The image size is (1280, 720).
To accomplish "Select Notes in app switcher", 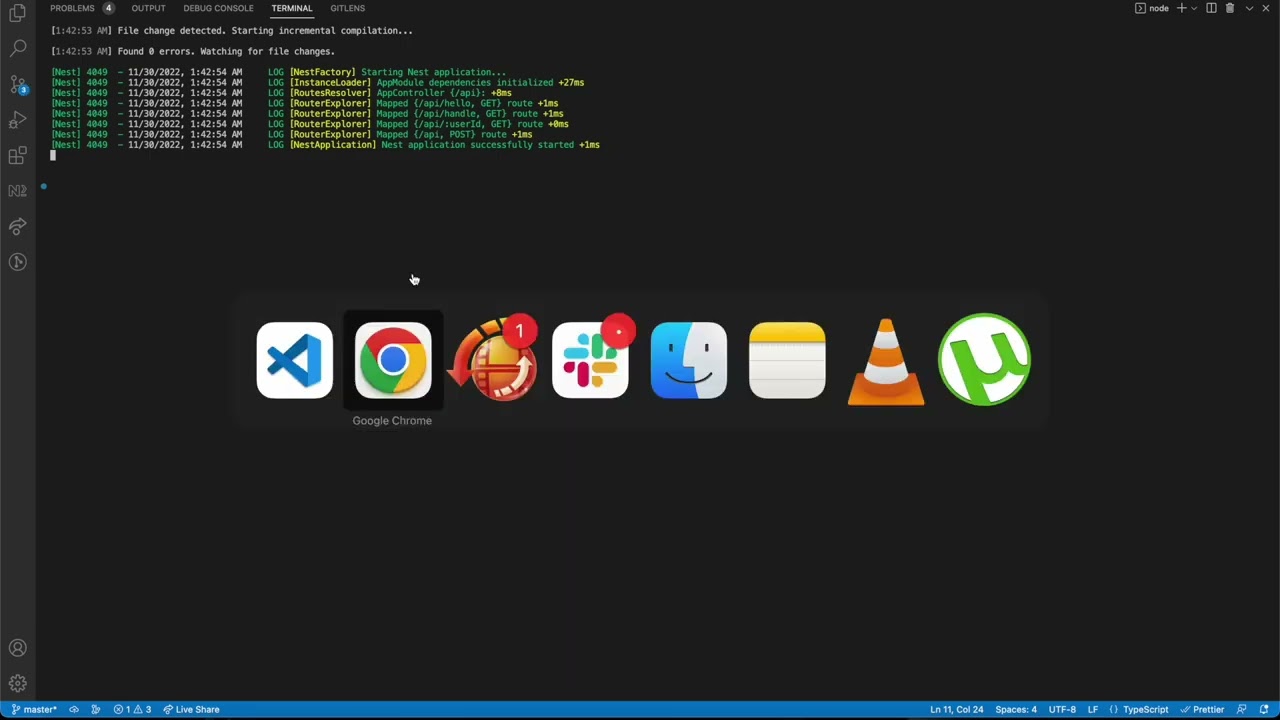I will coord(787,360).
